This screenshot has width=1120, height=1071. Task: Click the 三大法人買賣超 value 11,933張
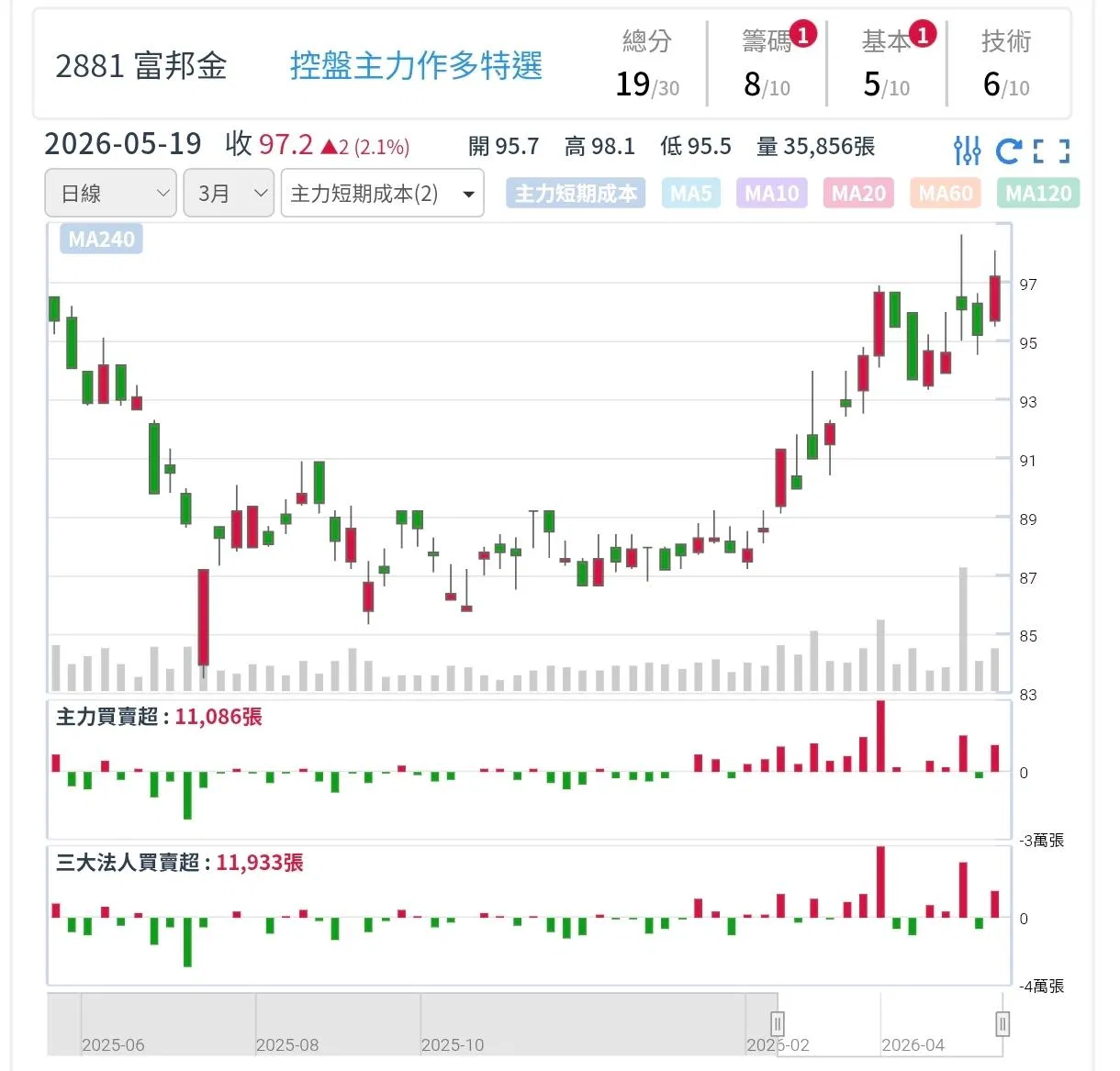[x=260, y=863]
